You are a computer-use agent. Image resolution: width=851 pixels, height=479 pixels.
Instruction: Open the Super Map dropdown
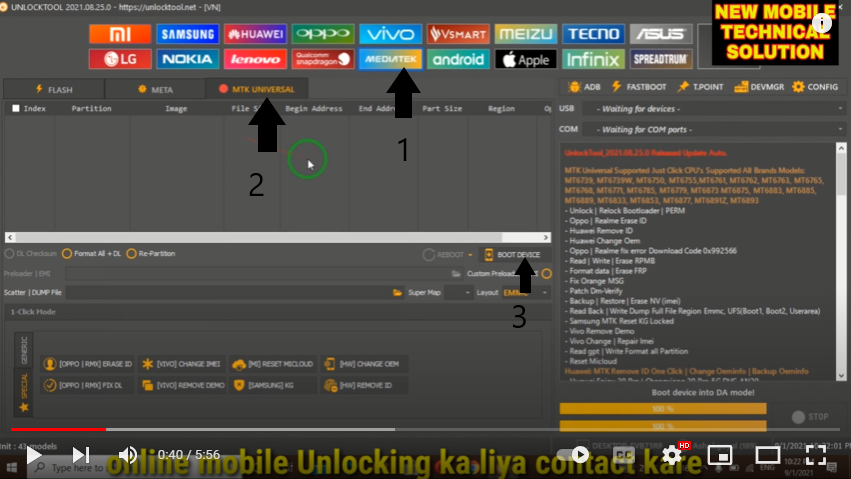[x=458, y=292]
